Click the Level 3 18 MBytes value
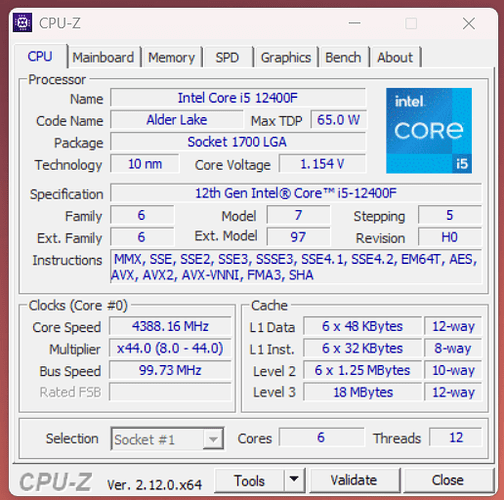The image size is (504, 500). [362, 392]
